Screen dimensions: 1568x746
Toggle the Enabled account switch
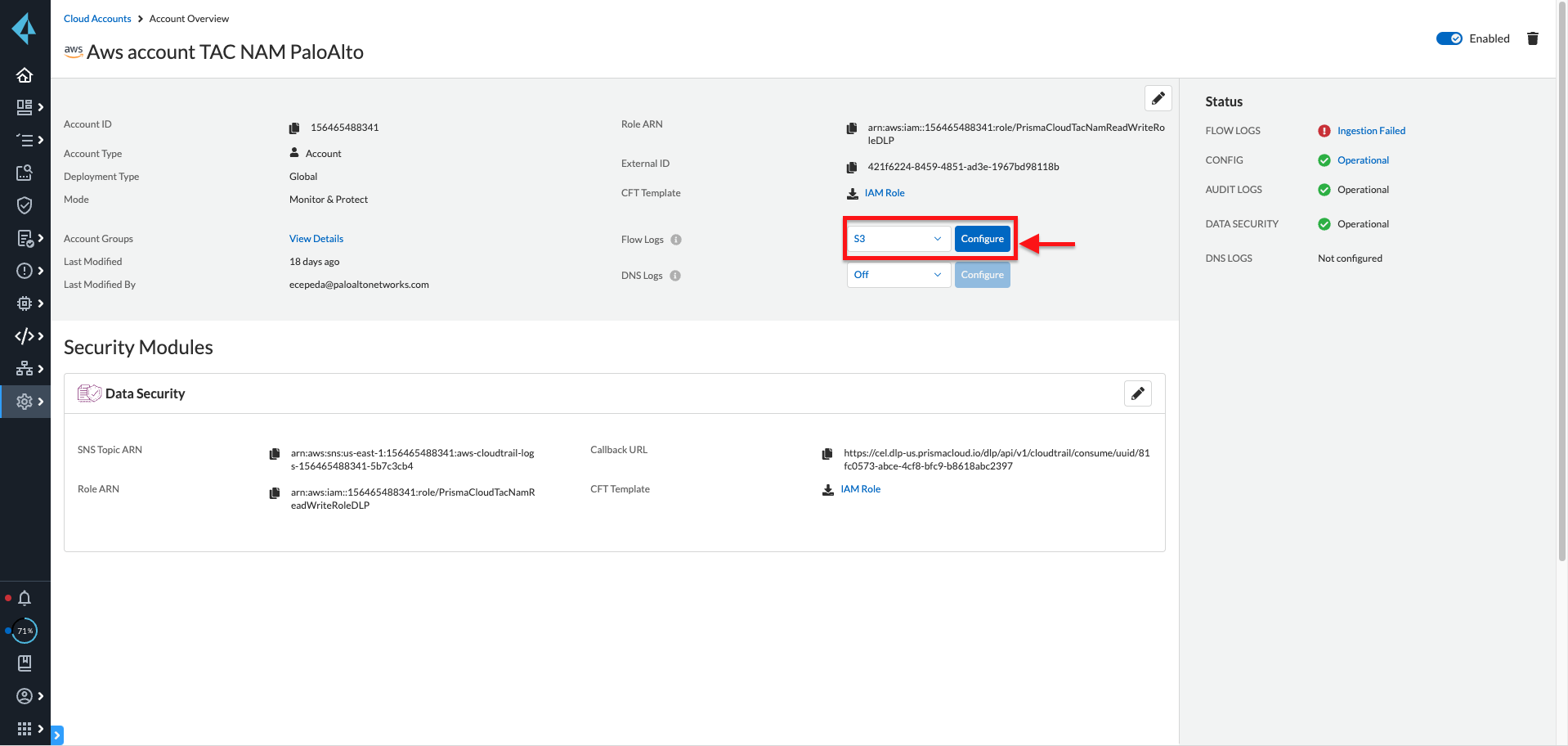pyautogui.click(x=1449, y=38)
